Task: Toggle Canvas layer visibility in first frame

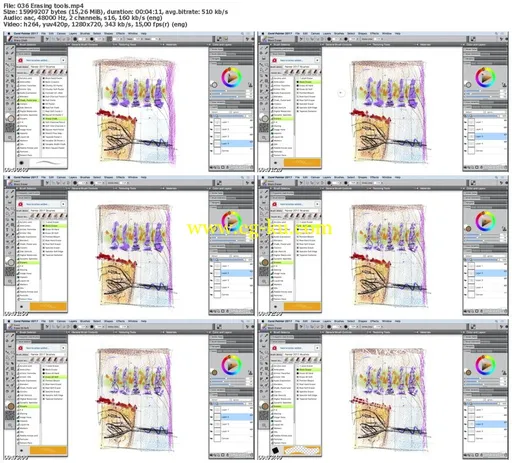Action: coord(211,151)
